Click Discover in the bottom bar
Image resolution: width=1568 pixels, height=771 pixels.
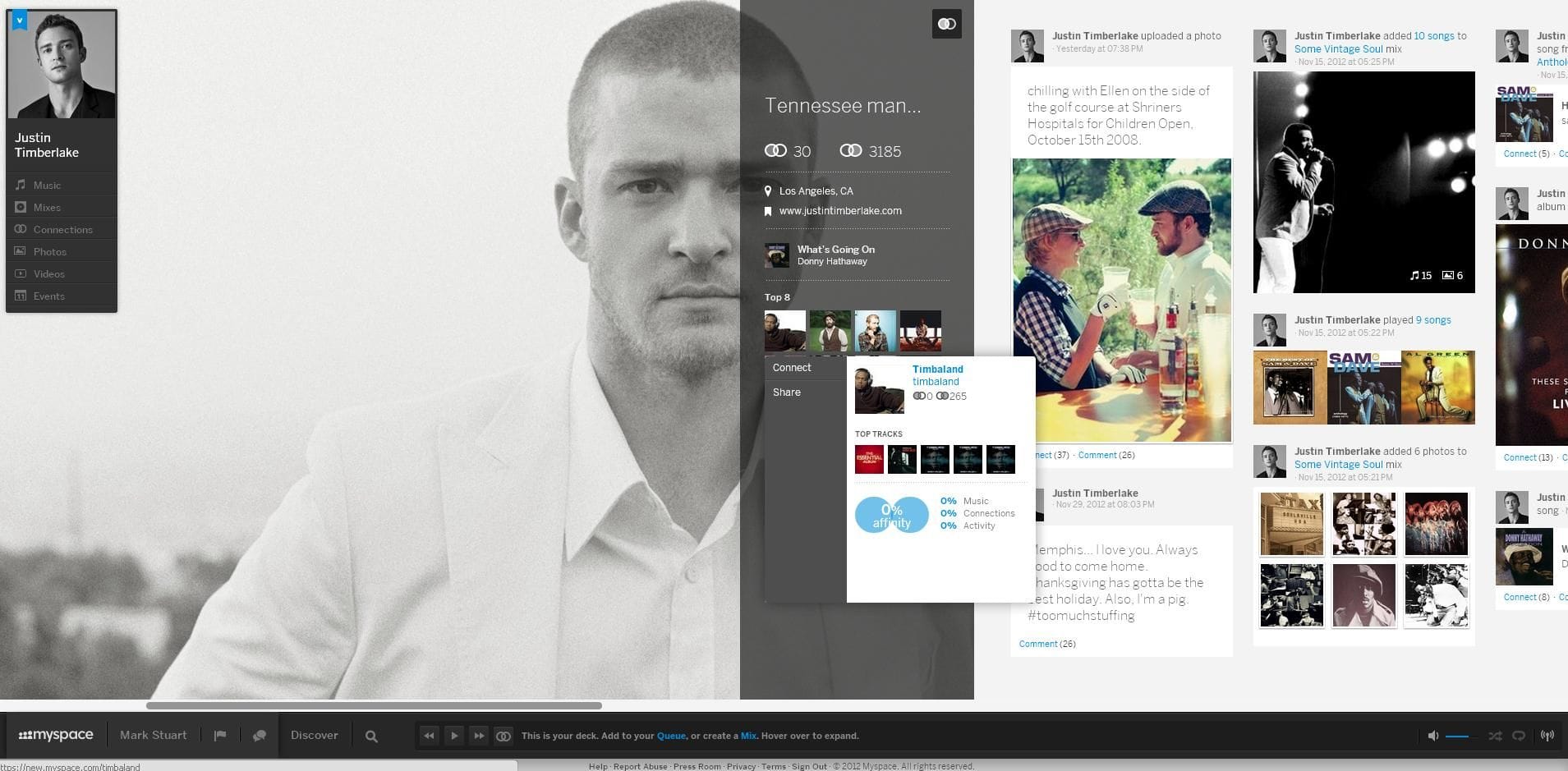314,735
